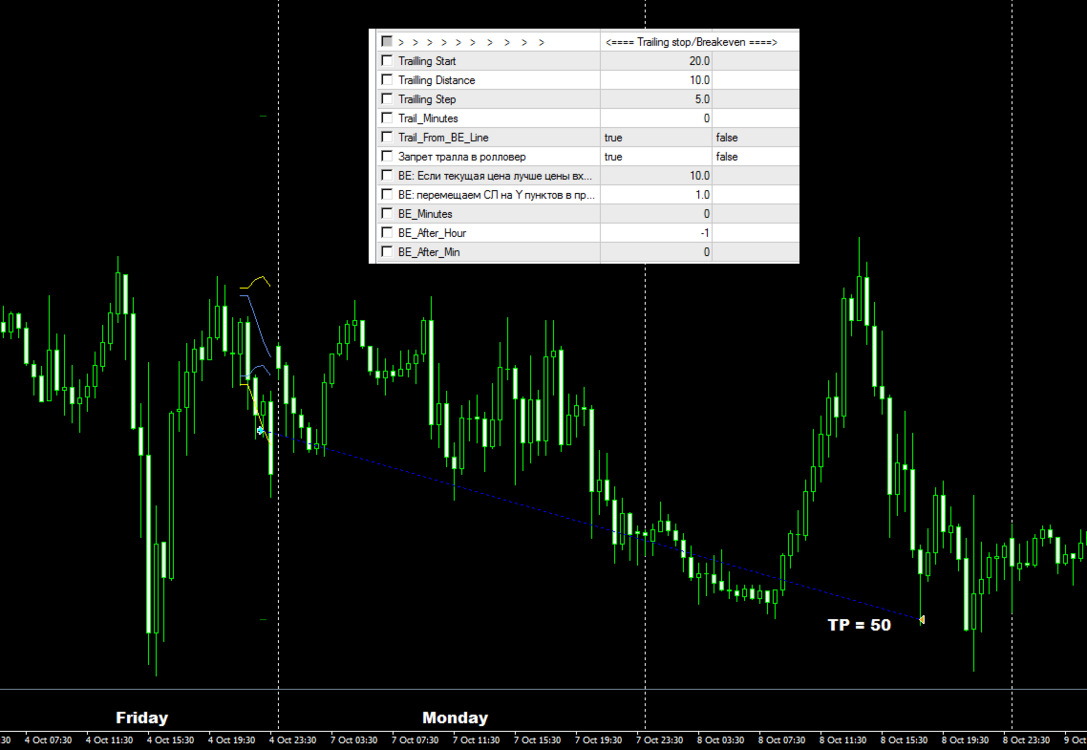Click '8 Oct 07:30' on the time axis
The width and height of the screenshot is (1087, 750).
pyautogui.click(x=782, y=740)
